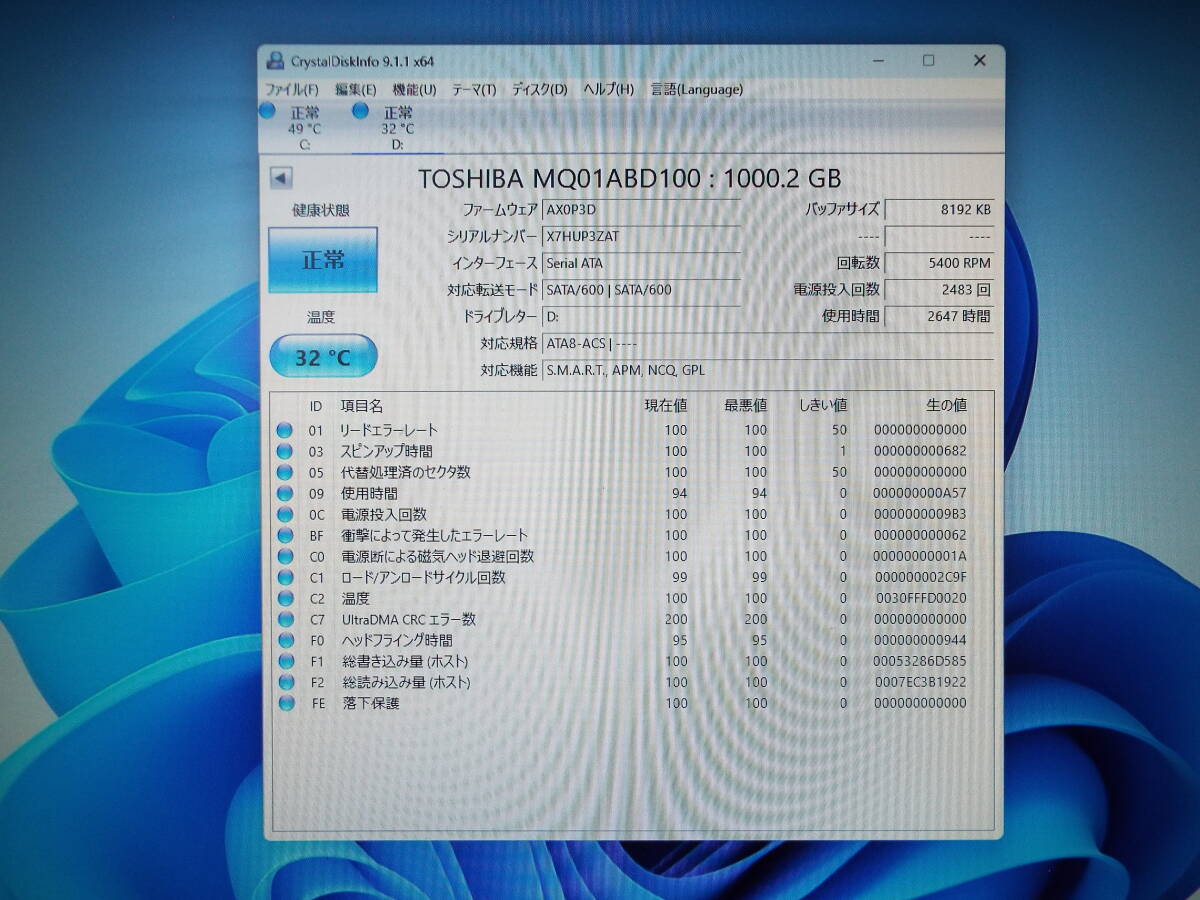The height and width of the screenshot is (900, 1200).
Task: Click the power on count field 2483 回
Action: click(940, 290)
